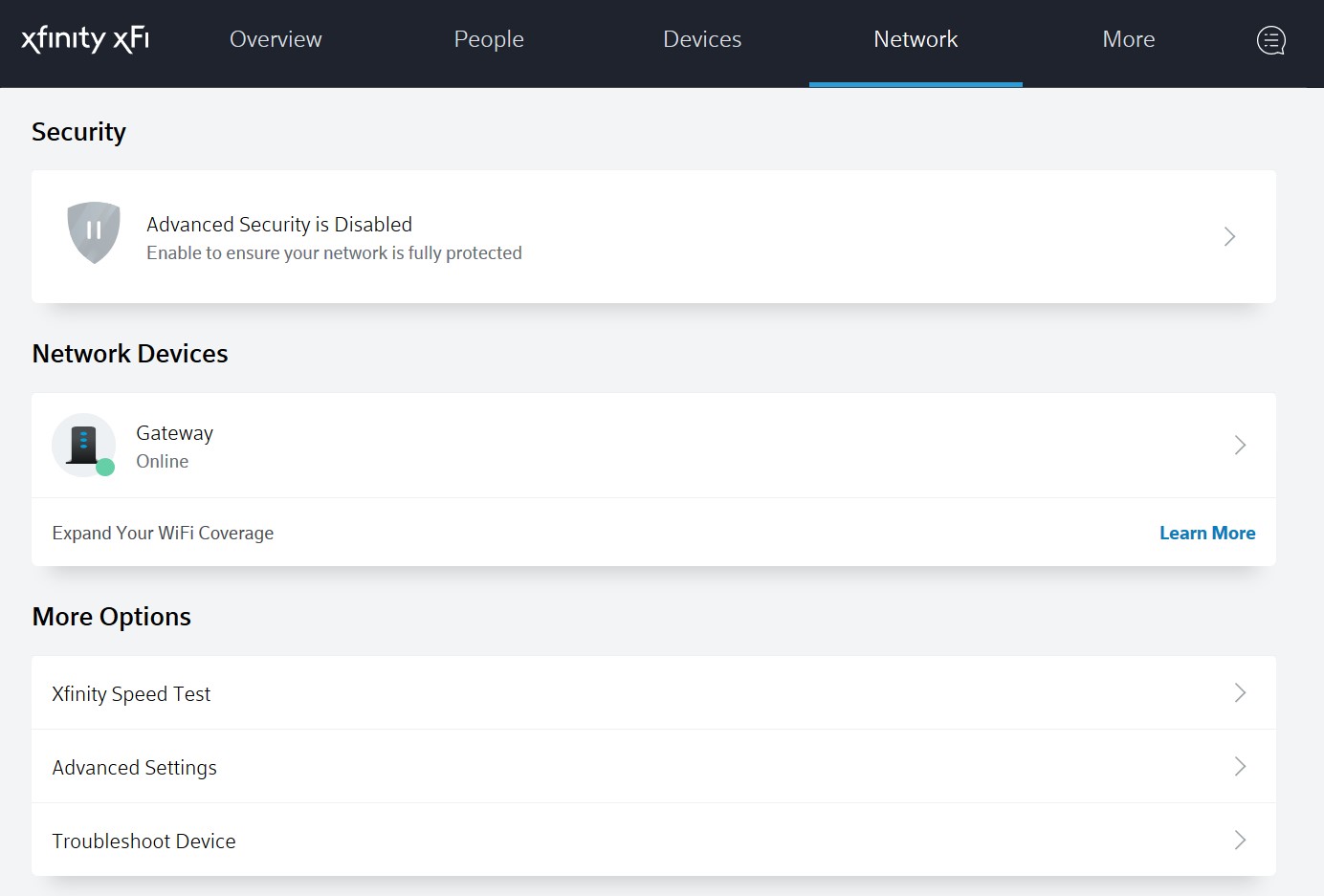Switch to the Devices tab
The height and width of the screenshot is (896, 1324).
[701, 39]
